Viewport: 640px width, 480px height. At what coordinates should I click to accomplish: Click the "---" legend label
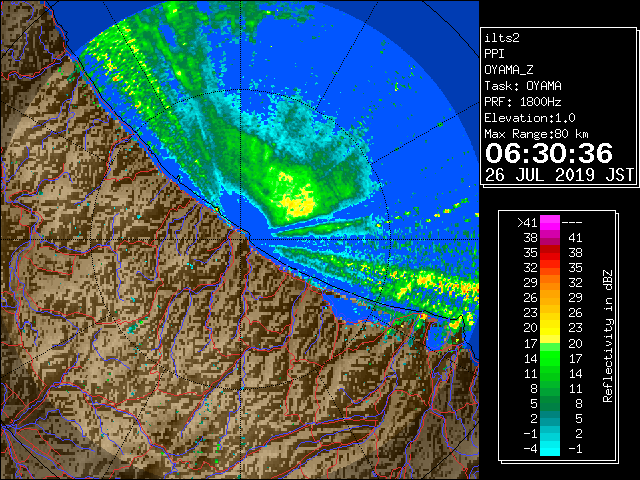tap(572, 223)
